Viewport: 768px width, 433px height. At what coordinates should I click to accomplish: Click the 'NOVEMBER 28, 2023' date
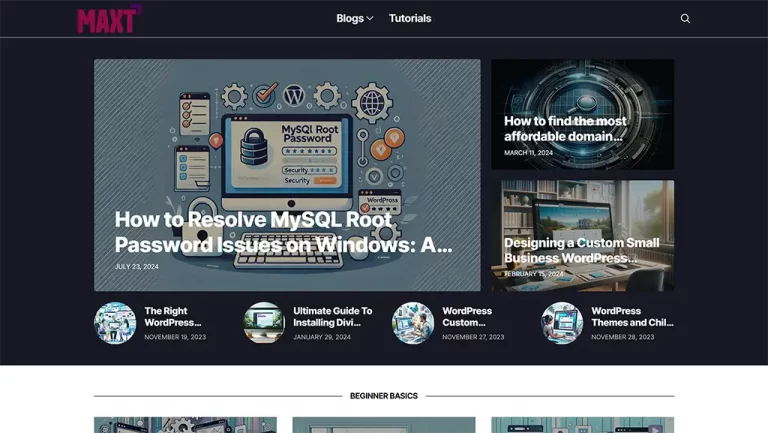(x=623, y=337)
